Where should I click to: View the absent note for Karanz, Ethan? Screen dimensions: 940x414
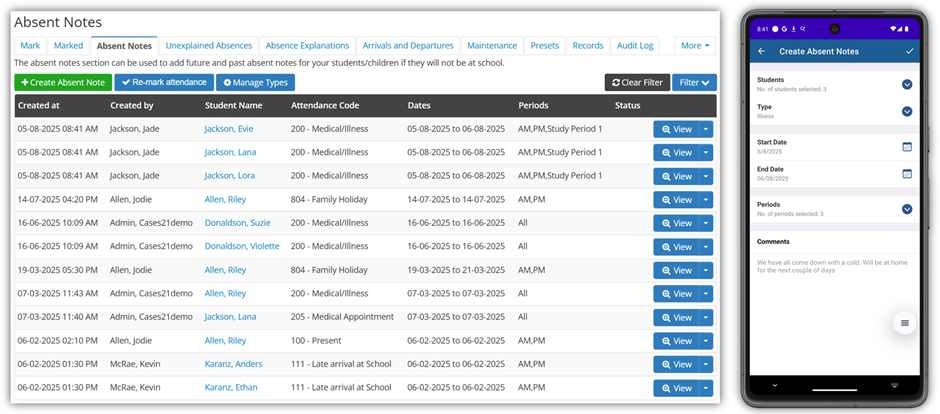[x=676, y=388]
